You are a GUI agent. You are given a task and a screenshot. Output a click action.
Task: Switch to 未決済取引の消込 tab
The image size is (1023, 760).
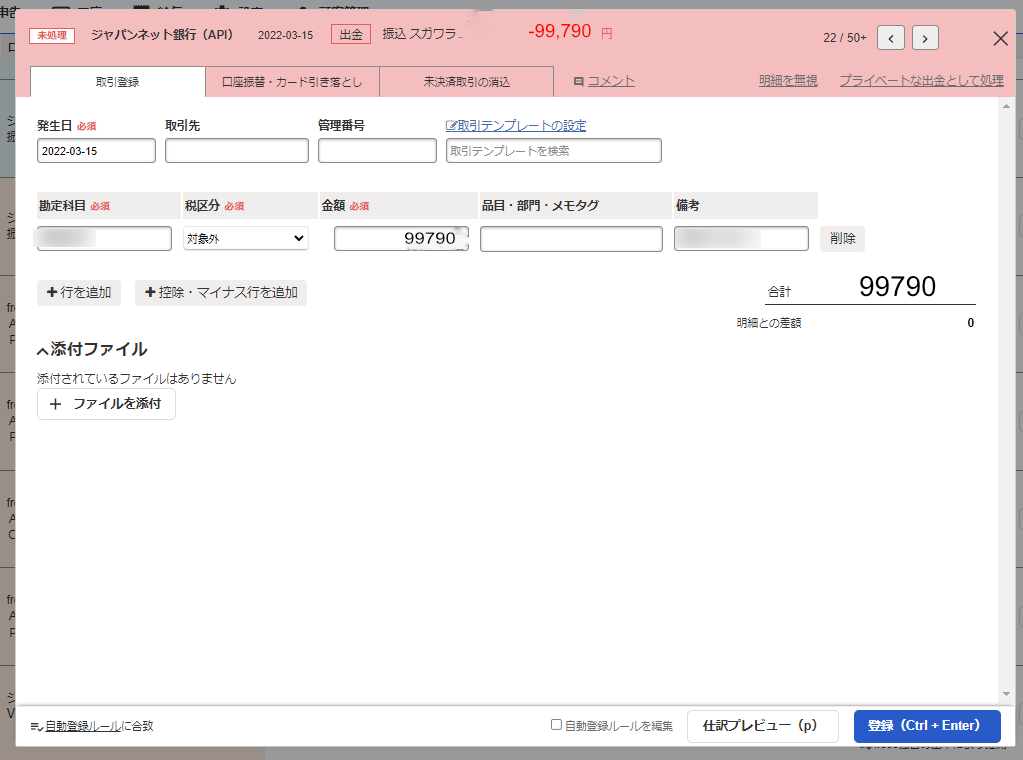pos(466,82)
